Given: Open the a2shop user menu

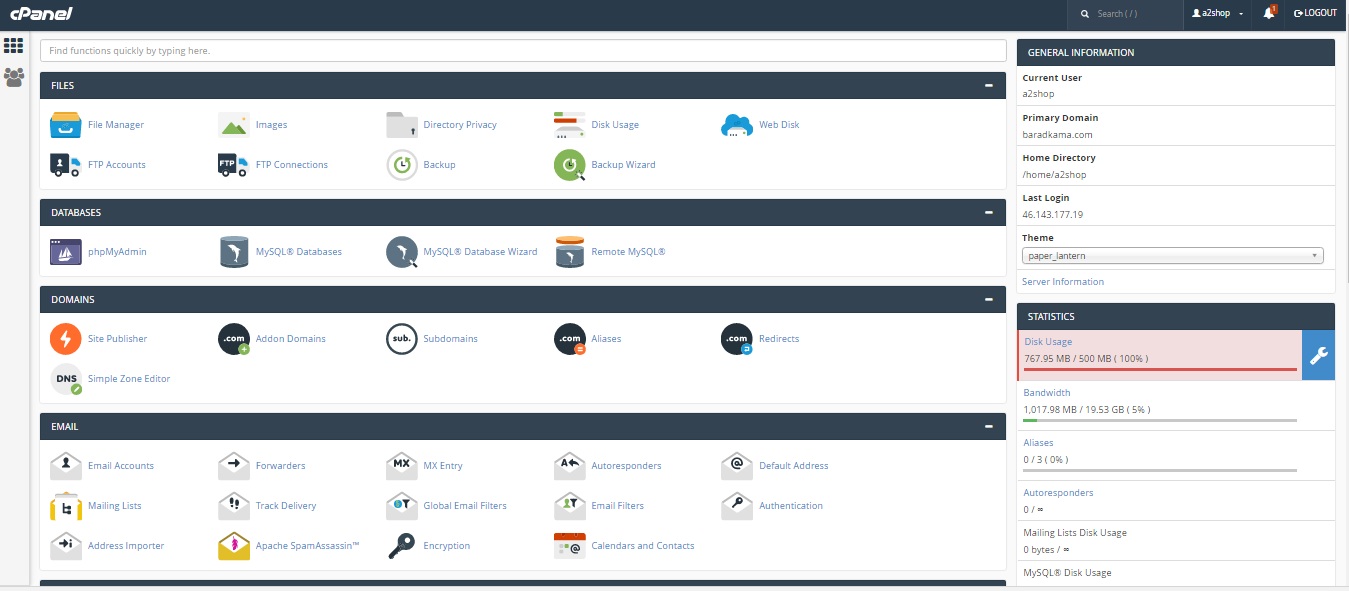Looking at the screenshot, I should [x=1217, y=13].
